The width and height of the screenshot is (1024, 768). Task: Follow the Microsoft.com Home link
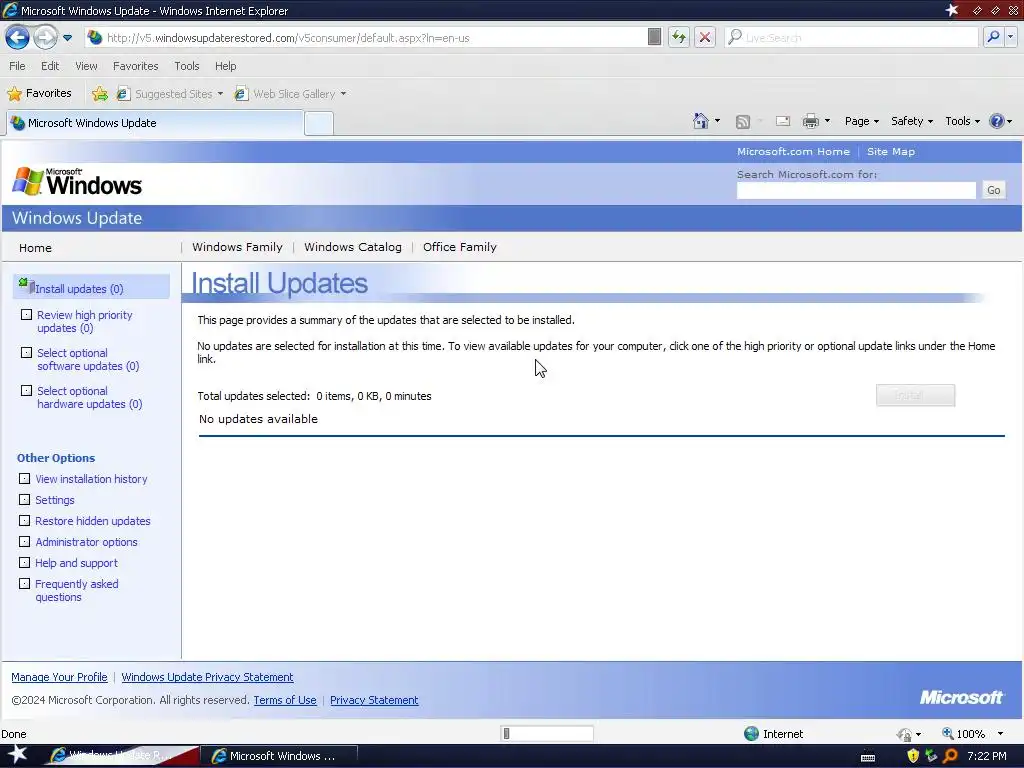click(793, 152)
